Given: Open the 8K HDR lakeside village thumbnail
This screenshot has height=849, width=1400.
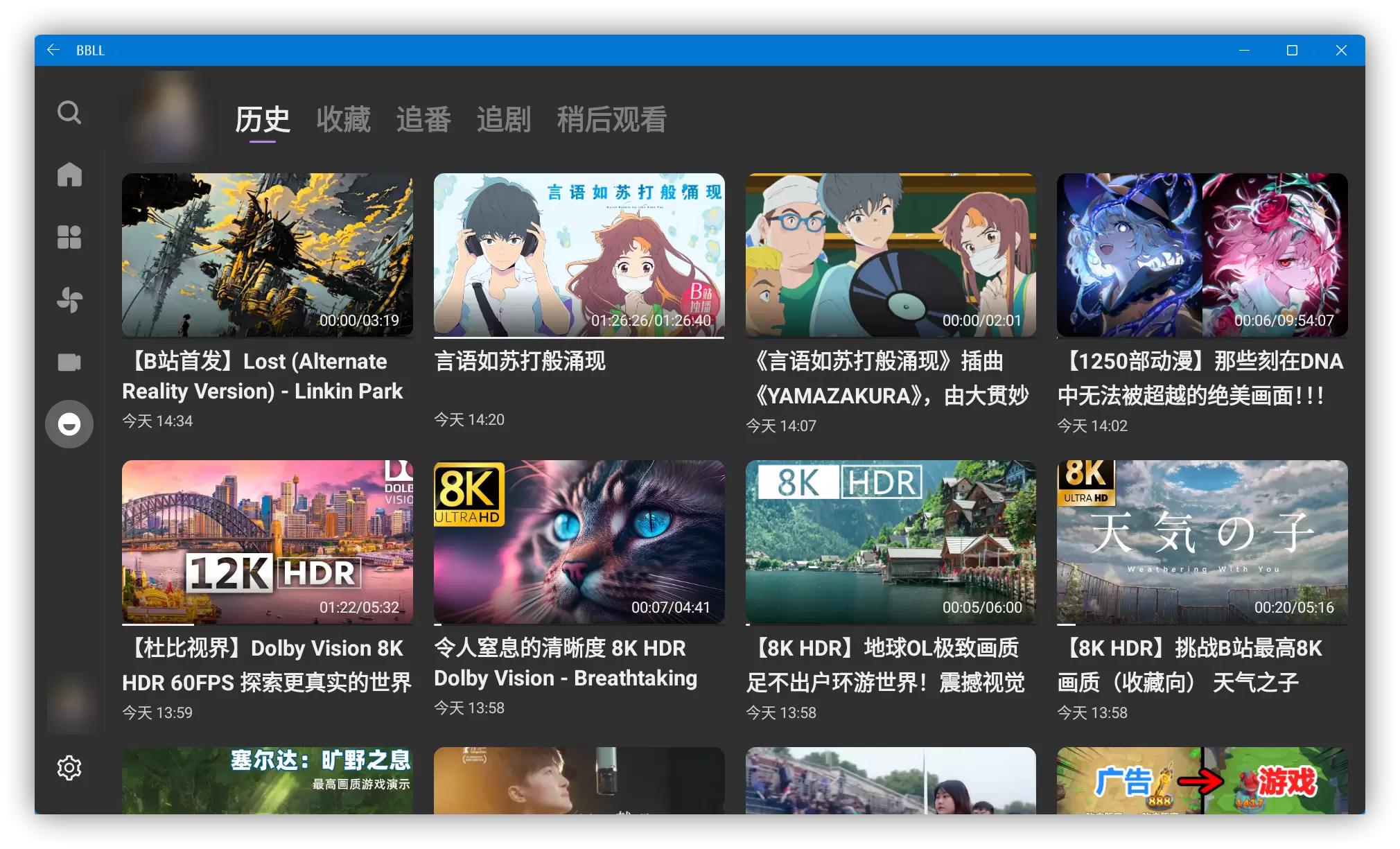Looking at the screenshot, I should pos(891,542).
